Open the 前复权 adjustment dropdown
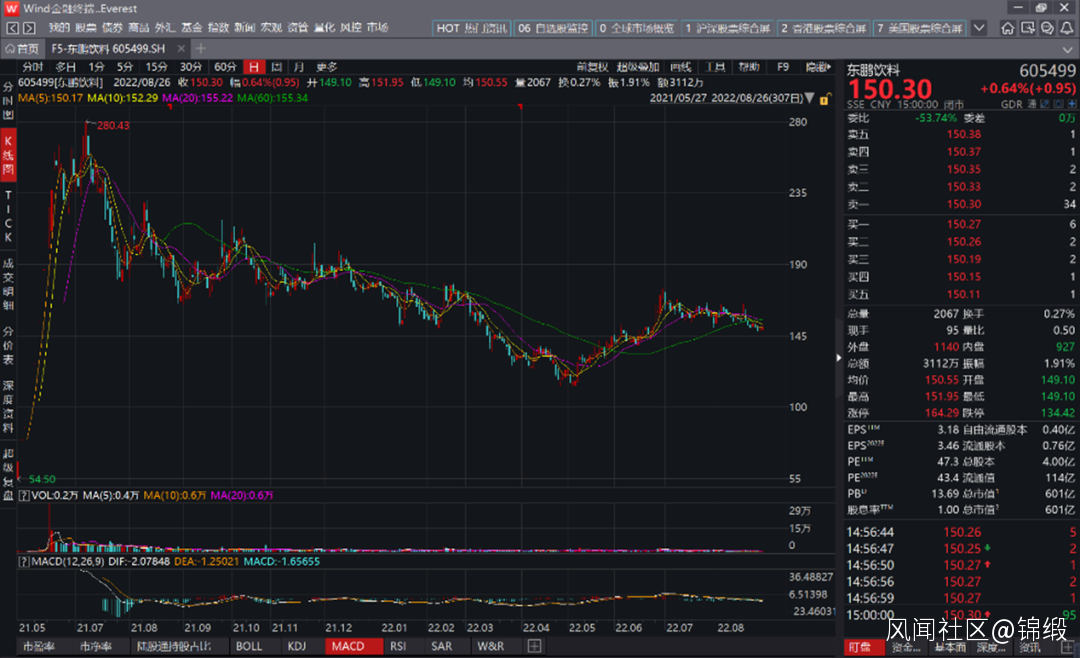 [x=592, y=67]
